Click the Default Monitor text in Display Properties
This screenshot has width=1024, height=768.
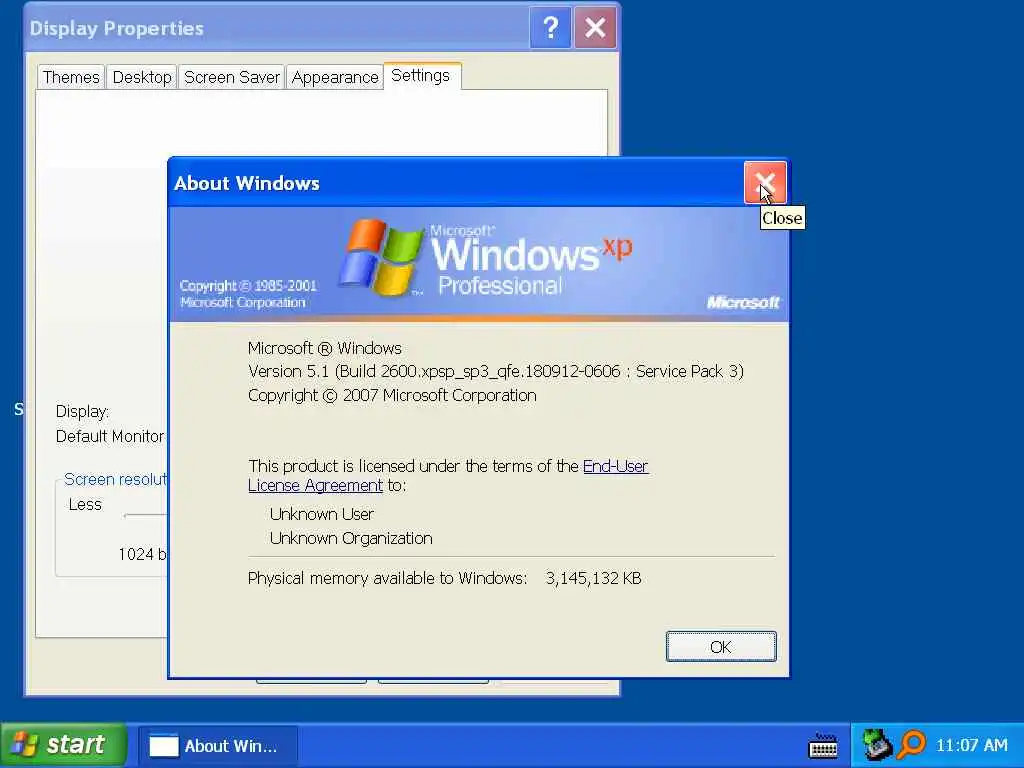tap(110, 436)
